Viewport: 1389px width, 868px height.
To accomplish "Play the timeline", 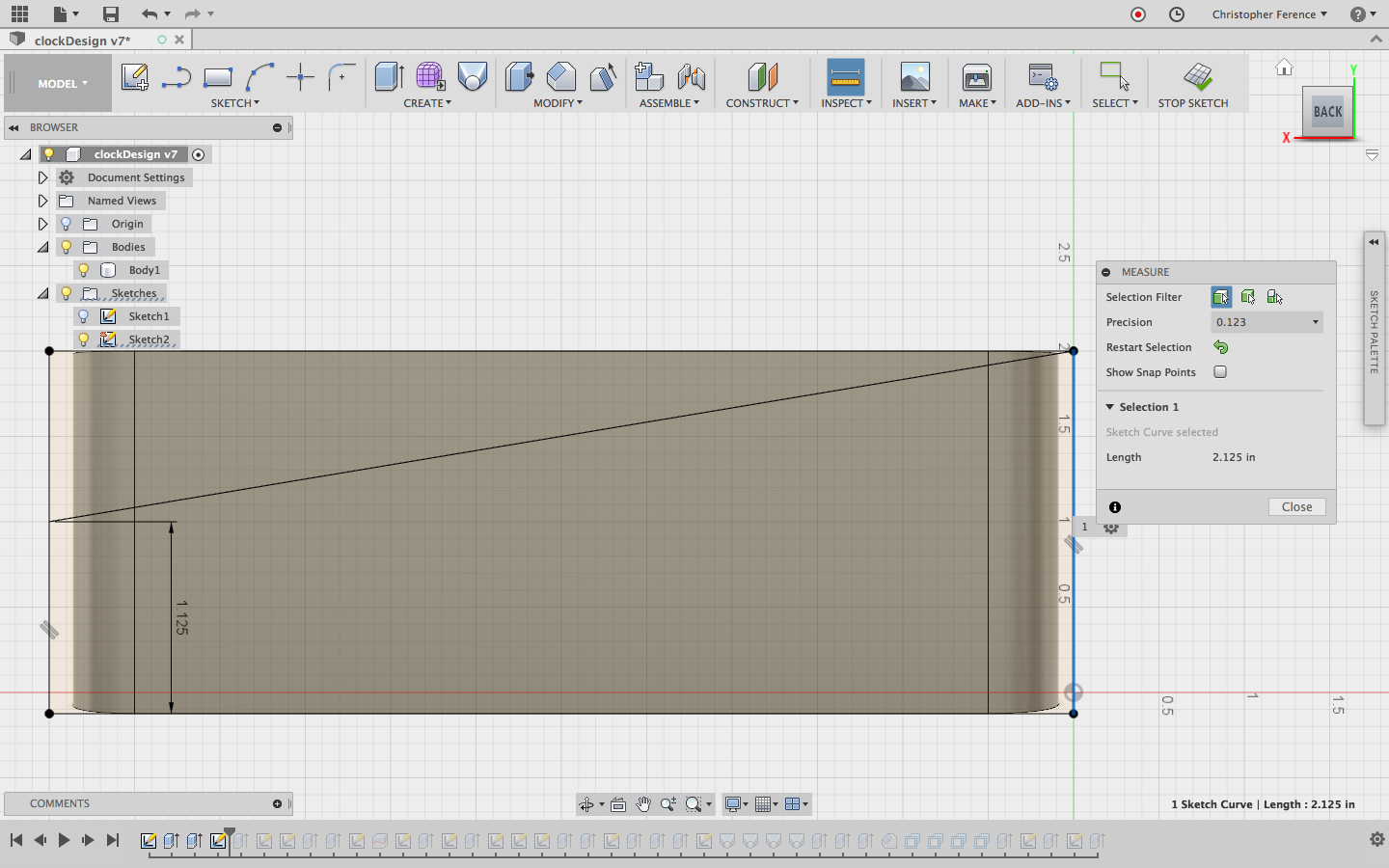I will pyautogui.click(x=64, y=840).
